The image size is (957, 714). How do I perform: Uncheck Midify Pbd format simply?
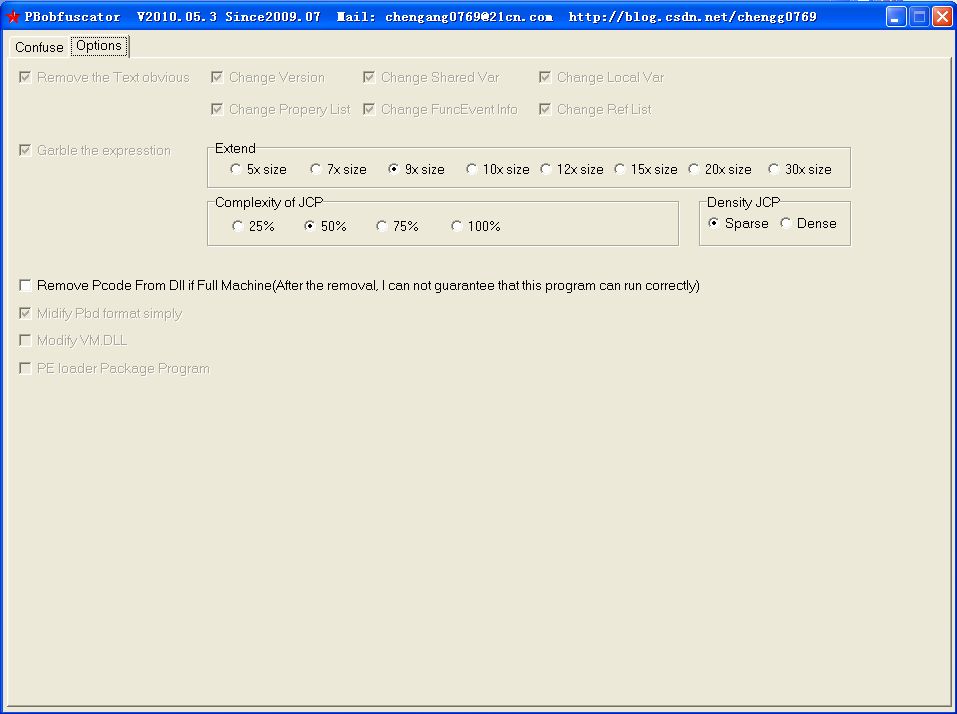(25, 313)
